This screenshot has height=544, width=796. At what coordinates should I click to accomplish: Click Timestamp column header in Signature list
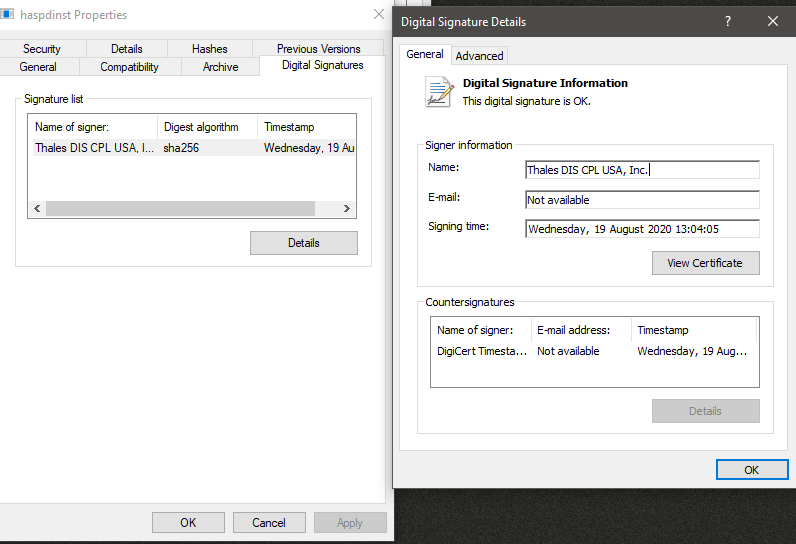tap(307, 127)
